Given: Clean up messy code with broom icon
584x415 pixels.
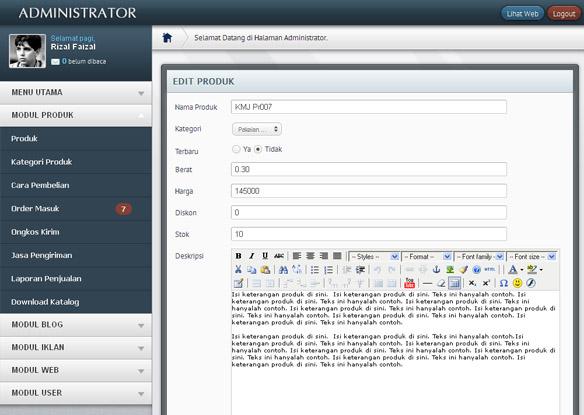Looking at the screenshot, I should click(x=463, y=269).
